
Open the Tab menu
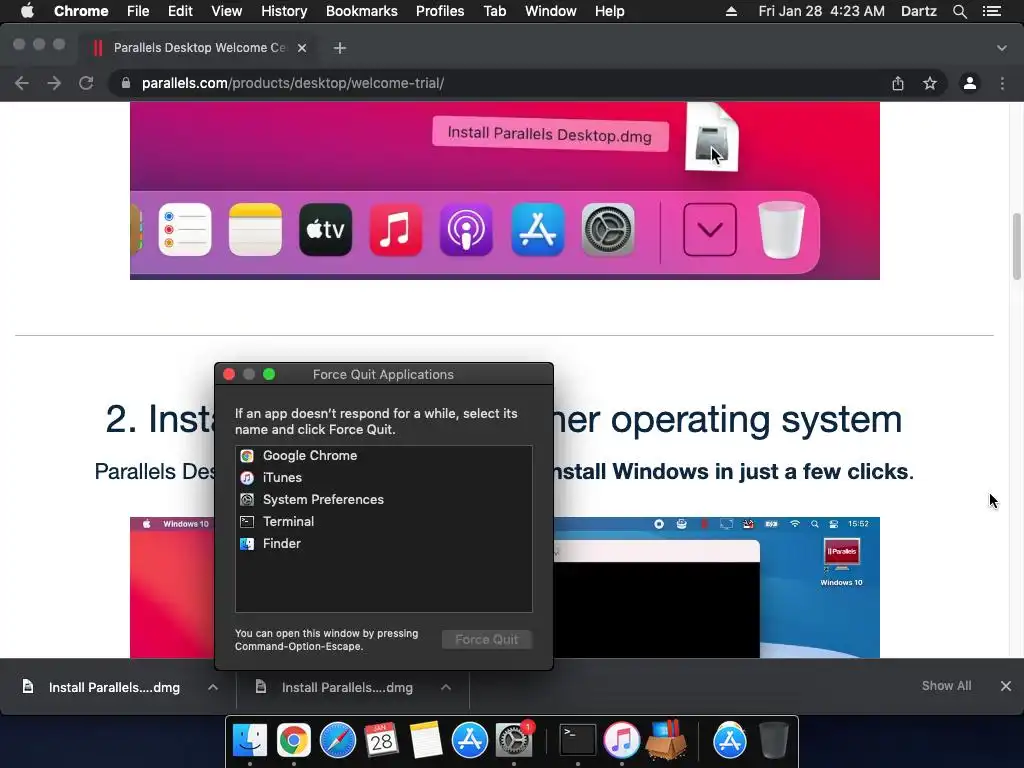tap(494, 11)
